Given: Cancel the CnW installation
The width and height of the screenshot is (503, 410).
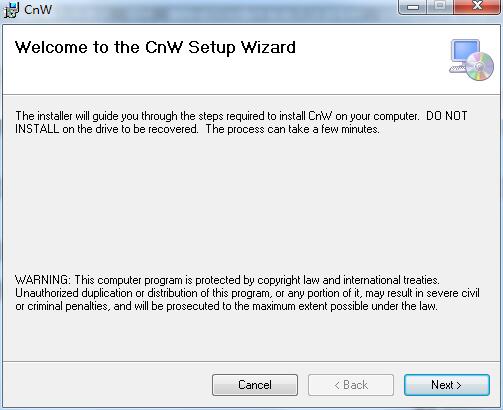Looking at the screenshot, I should click(255, 385).
